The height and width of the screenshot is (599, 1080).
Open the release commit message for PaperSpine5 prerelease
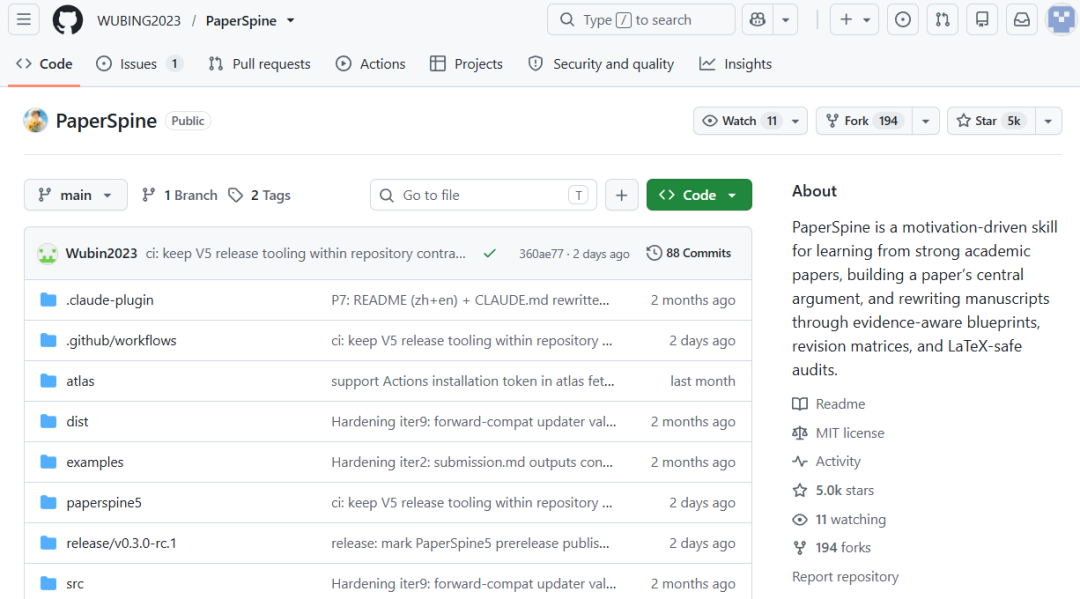tap(470, 543)
